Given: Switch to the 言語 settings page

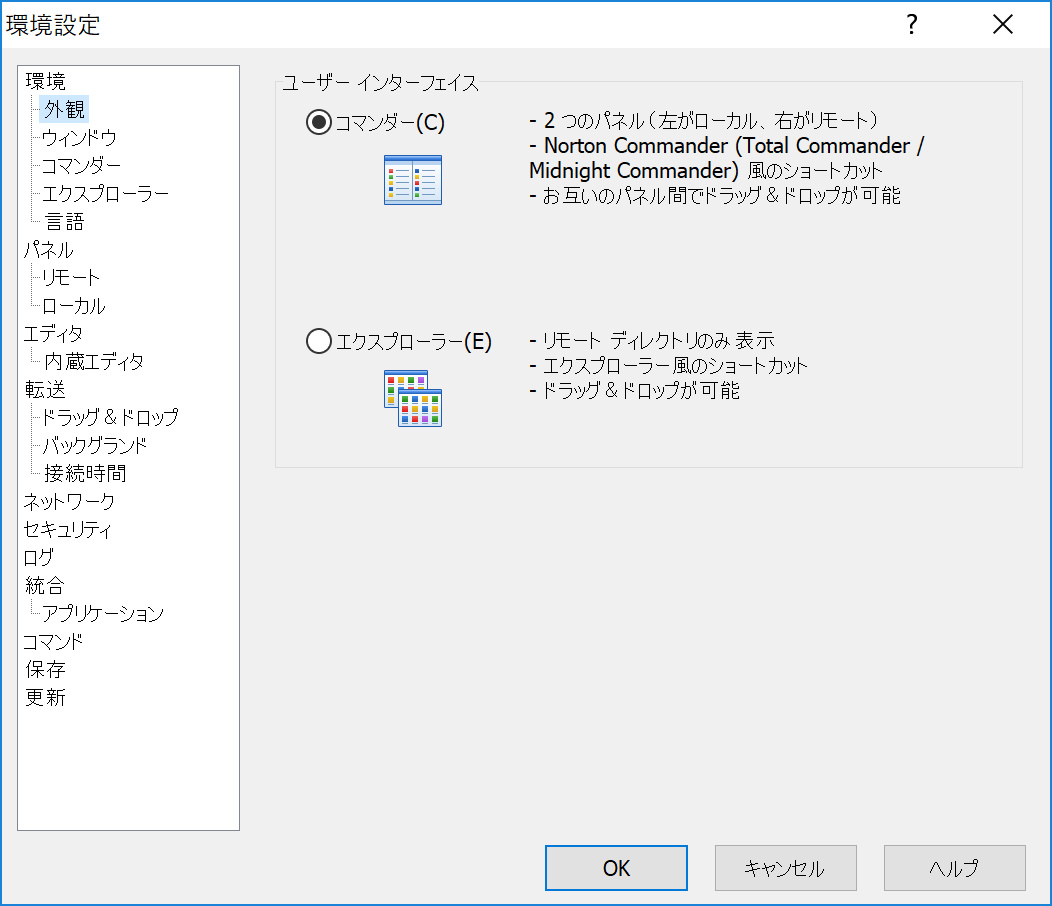Looking at the screenshot, I should pyautogui.click(x=64, y=221).
